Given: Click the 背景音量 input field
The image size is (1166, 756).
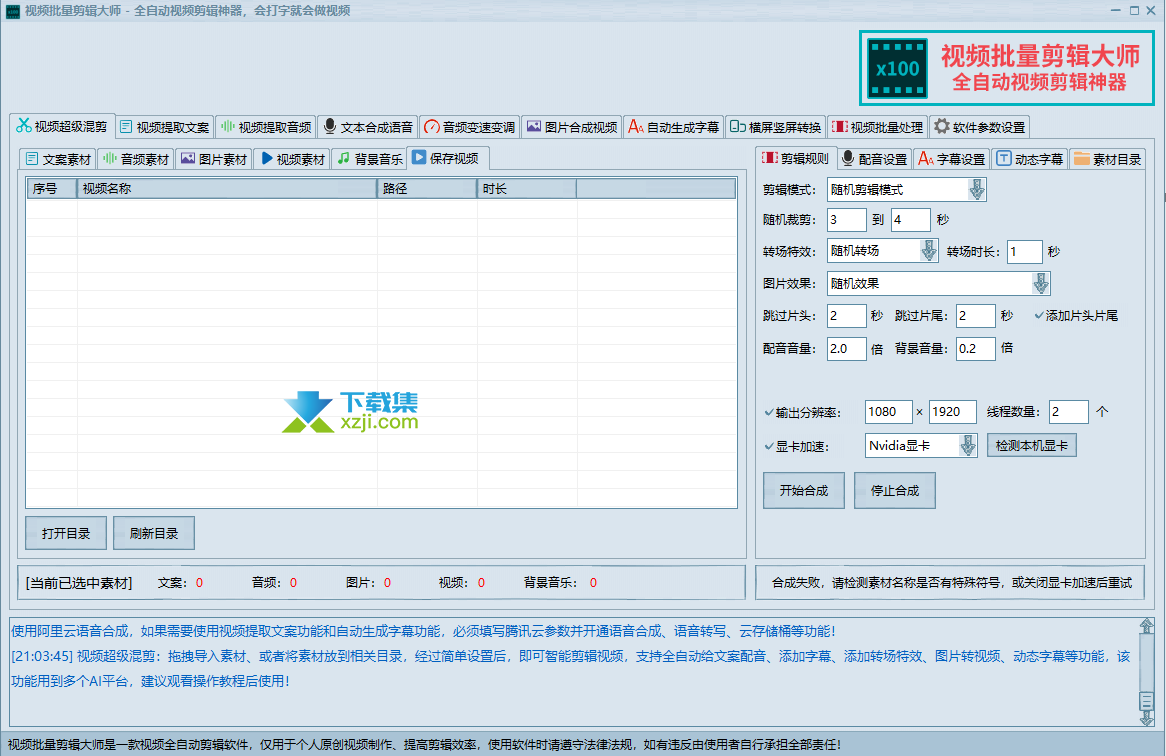Looking at the screenshot, I should (x=976, y=349).
